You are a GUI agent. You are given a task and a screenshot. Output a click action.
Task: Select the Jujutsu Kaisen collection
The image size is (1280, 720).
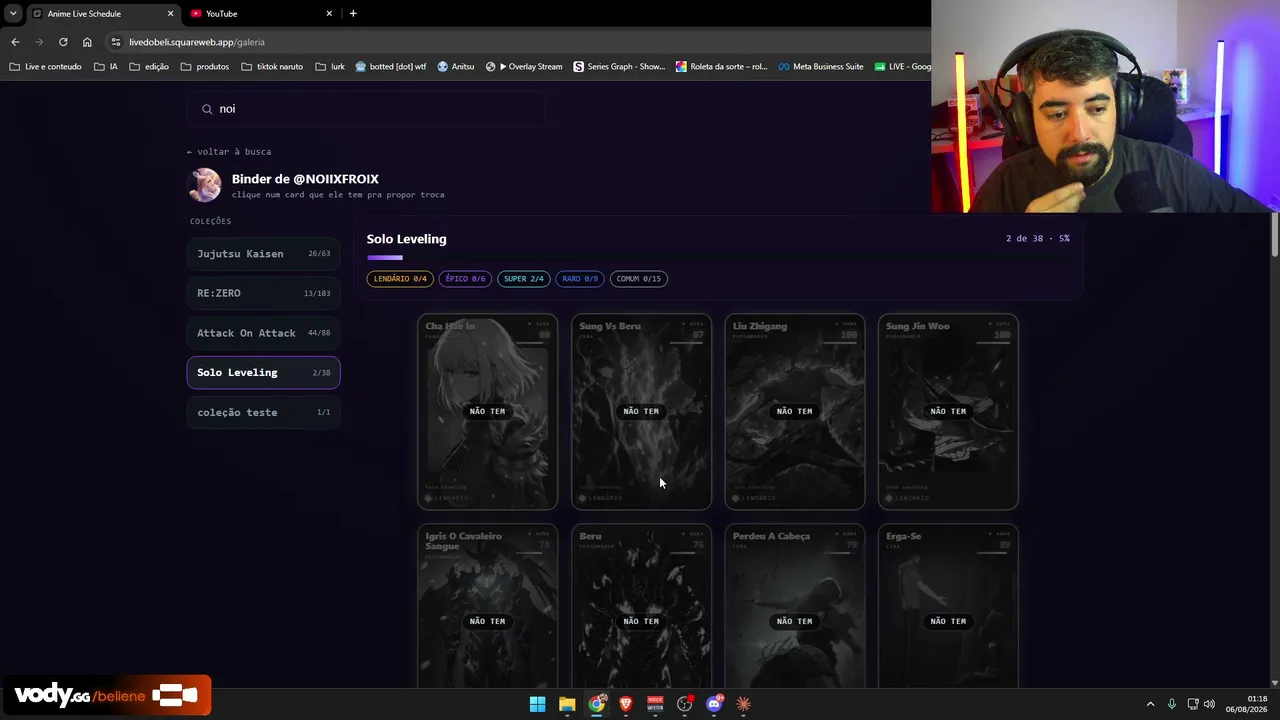click(263, 254)
